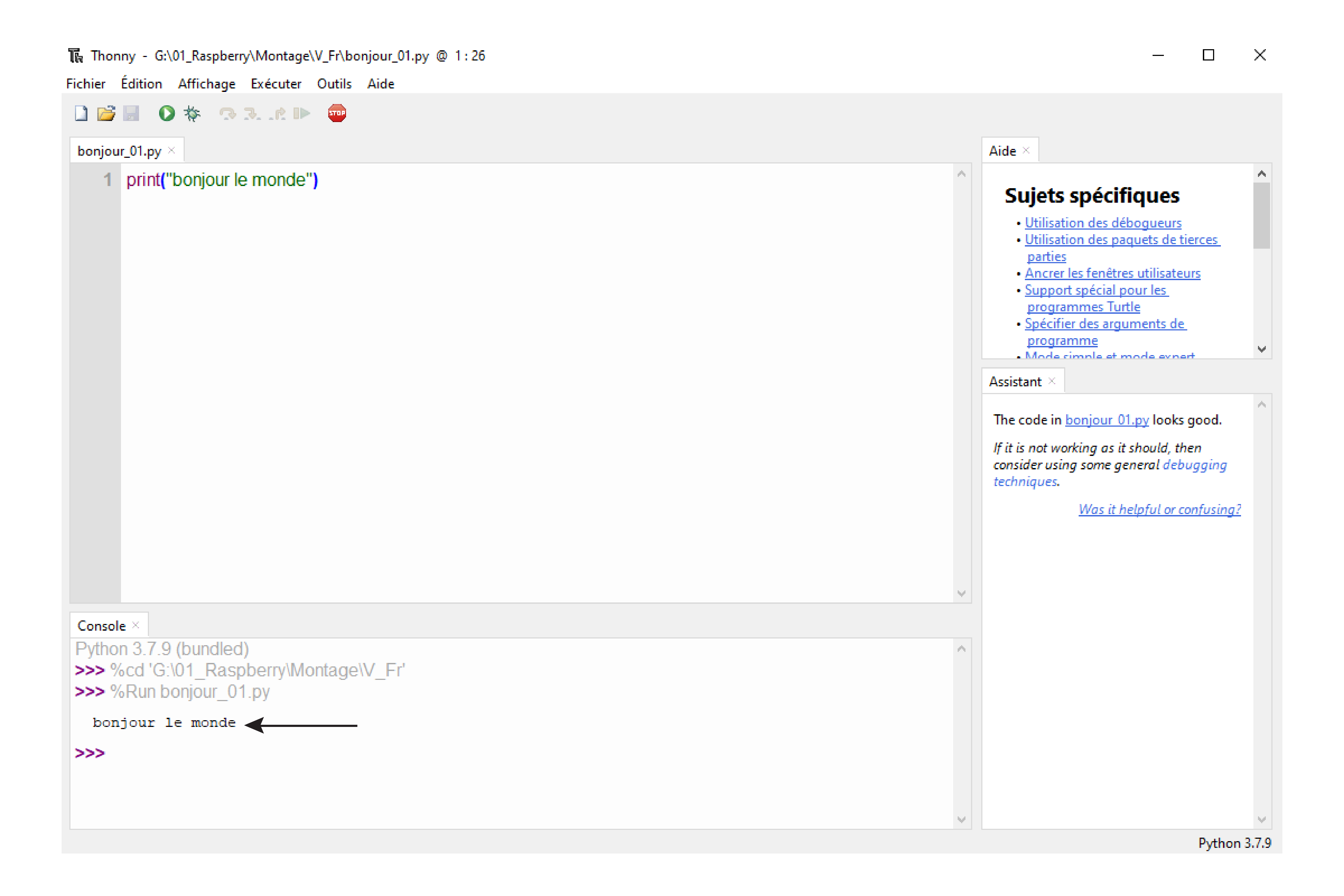The image size is (1344, 896).
Task: Open a file with the folder icon
Action: [x=106, y=113]
